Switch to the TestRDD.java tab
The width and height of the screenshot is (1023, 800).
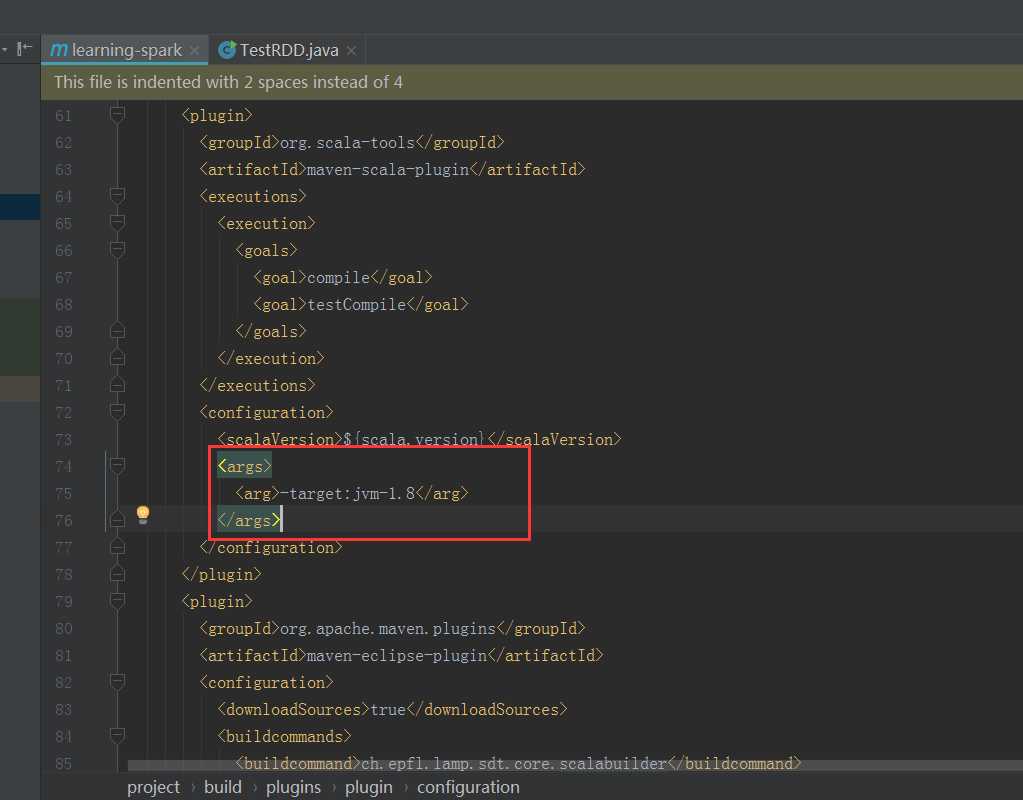[288, 50]
